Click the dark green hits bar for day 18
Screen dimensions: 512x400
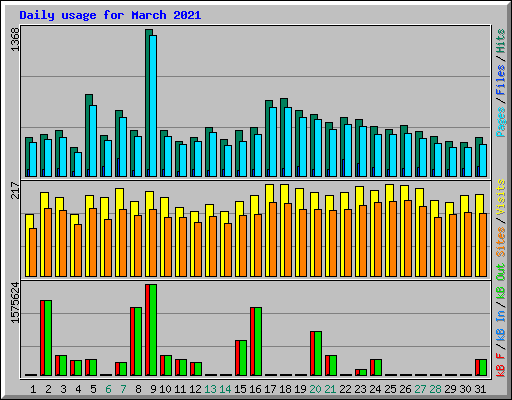tap(283, 137)
